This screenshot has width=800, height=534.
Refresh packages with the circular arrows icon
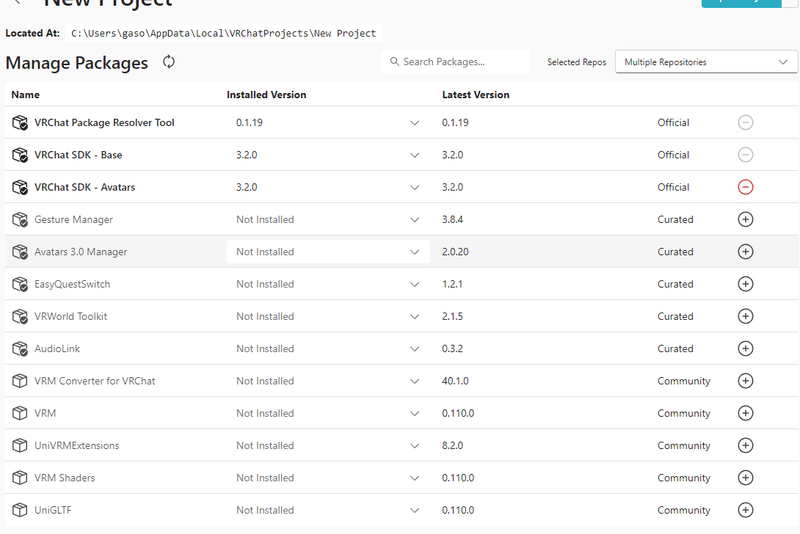click(168, 62)
